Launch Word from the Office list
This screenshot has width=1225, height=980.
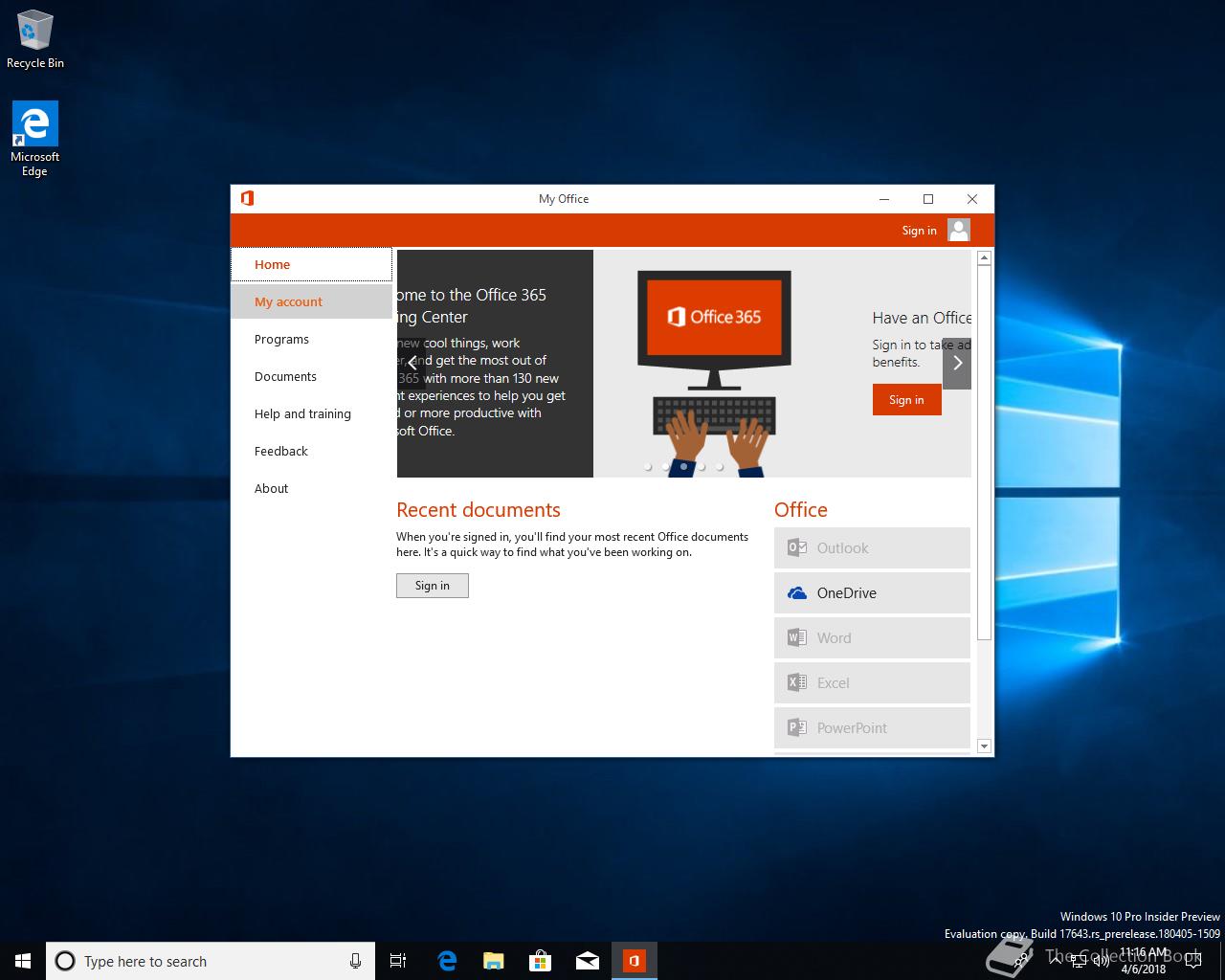point(872,638)
